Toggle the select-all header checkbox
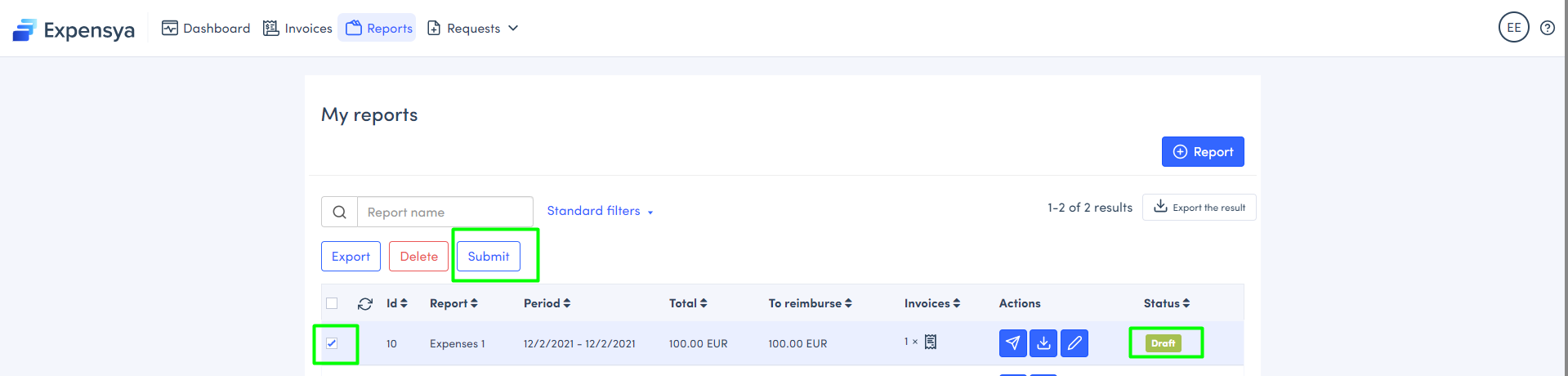This screenshot has width=1568, height=376. tap(332, 303)
